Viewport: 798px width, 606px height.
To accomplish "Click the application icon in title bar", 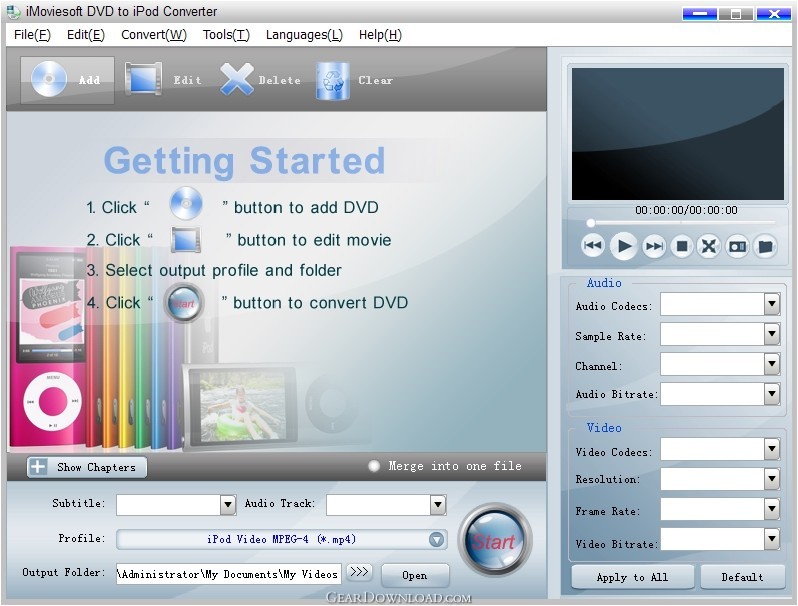I will click(x=14, y=11).
